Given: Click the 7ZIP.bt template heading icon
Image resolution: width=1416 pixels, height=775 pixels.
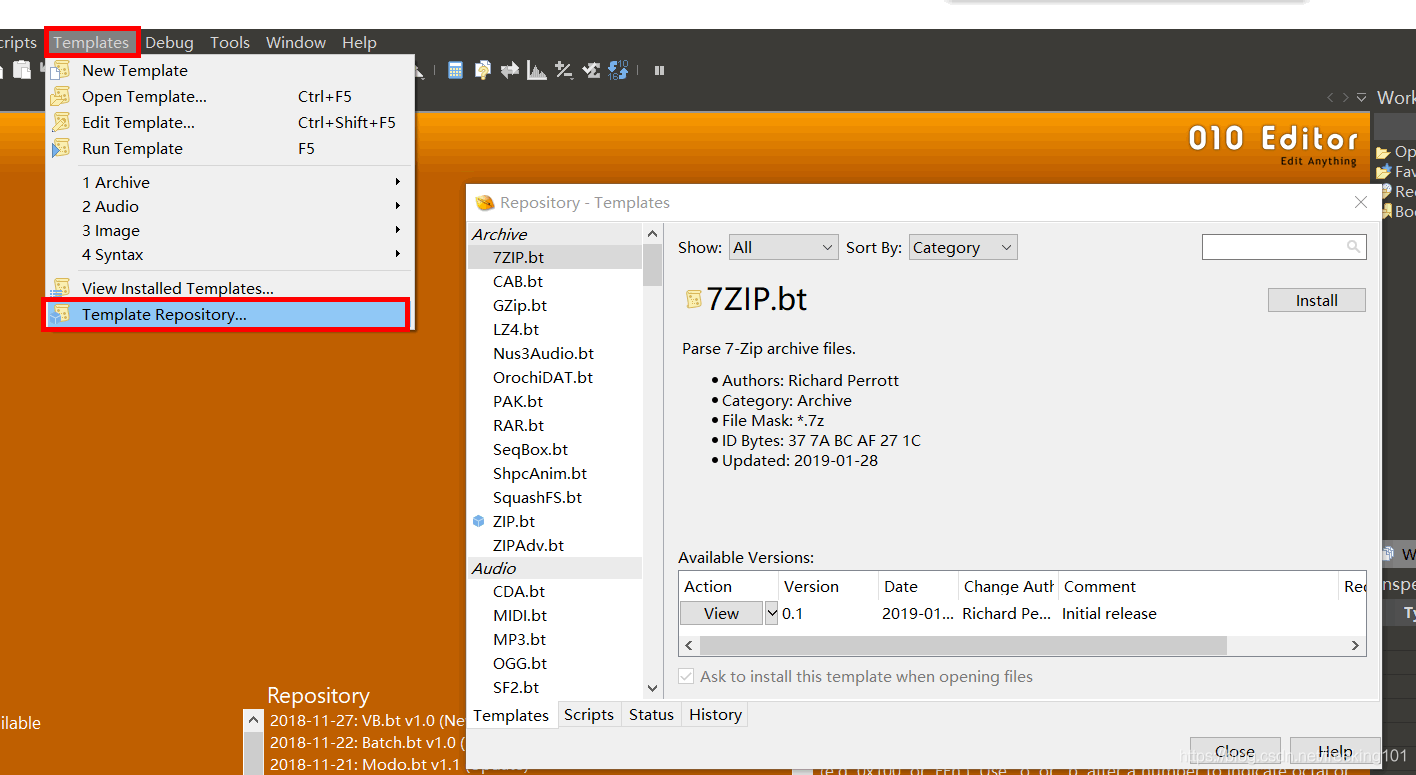Looking at the screenshot, I should (693, 299).
